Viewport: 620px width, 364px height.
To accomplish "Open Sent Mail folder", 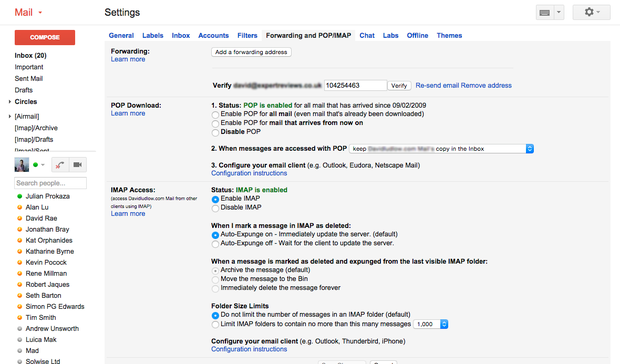I will click(x=28, y=79).
